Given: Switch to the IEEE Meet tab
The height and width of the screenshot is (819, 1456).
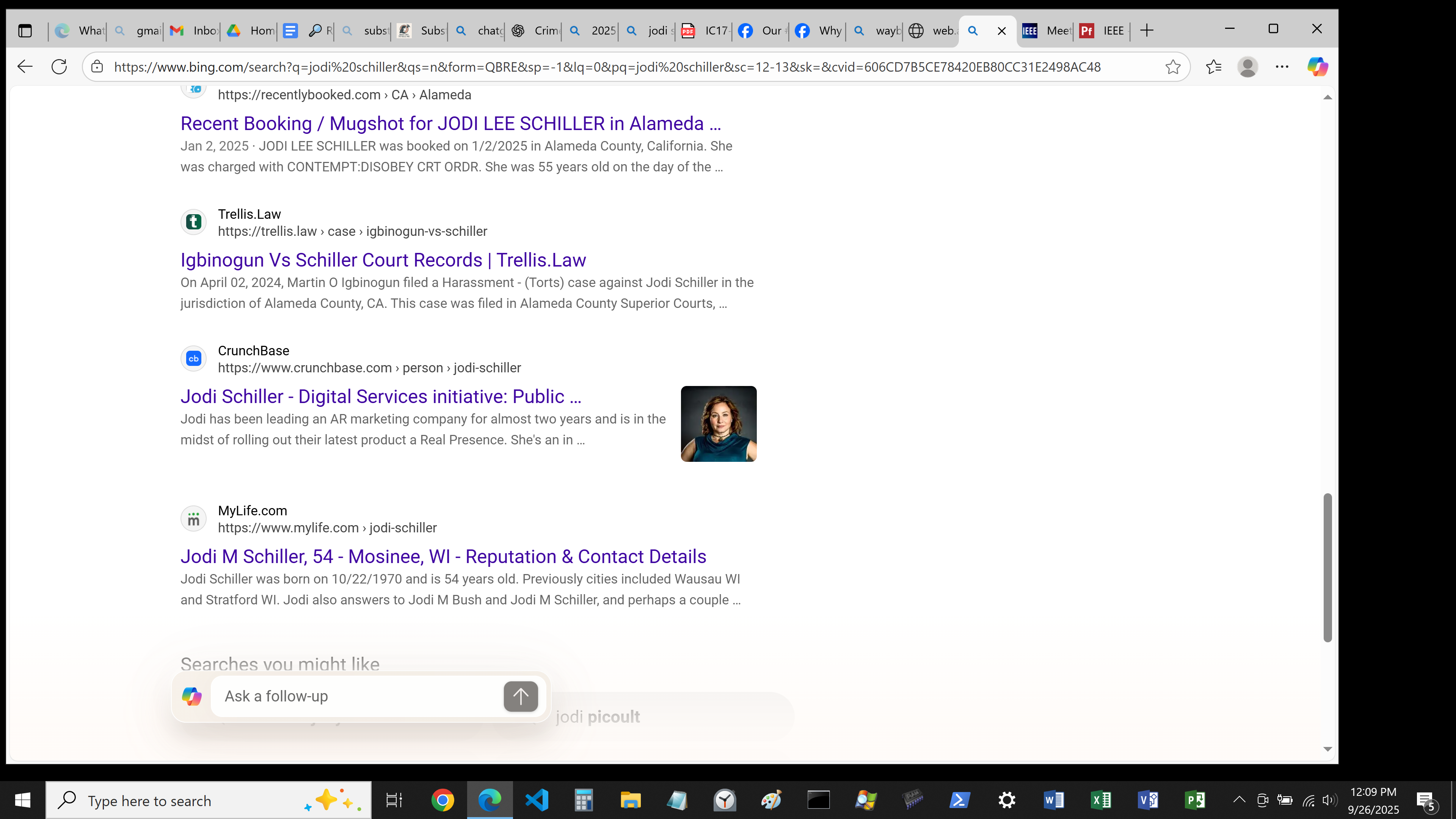Looking at the screenshot, I should tap(1047, 30).
